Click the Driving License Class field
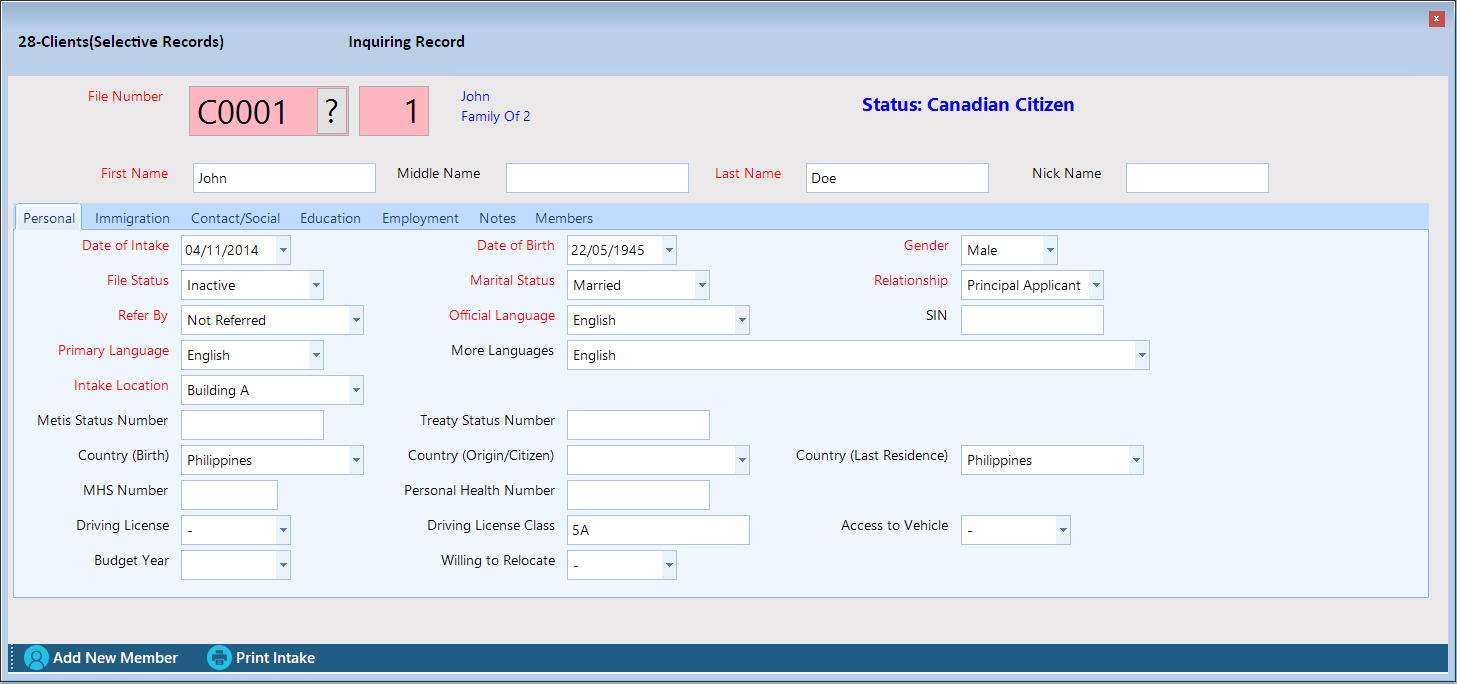Screen dimensions: 1457x684 click(658, 530)
